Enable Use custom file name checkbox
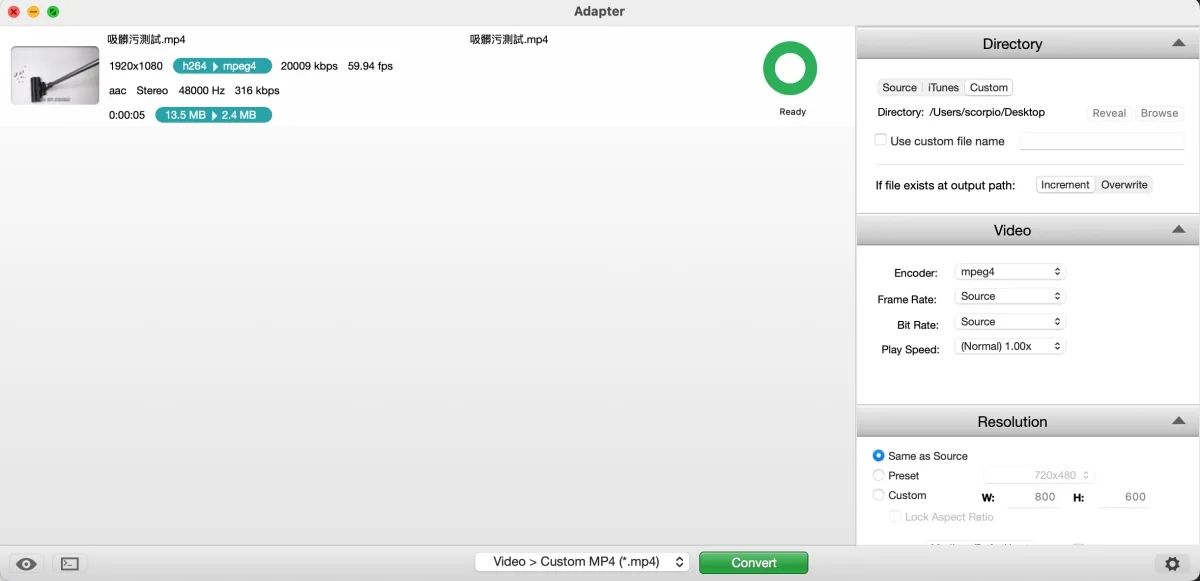This screenshot has width=1200, height=581. 881,140
